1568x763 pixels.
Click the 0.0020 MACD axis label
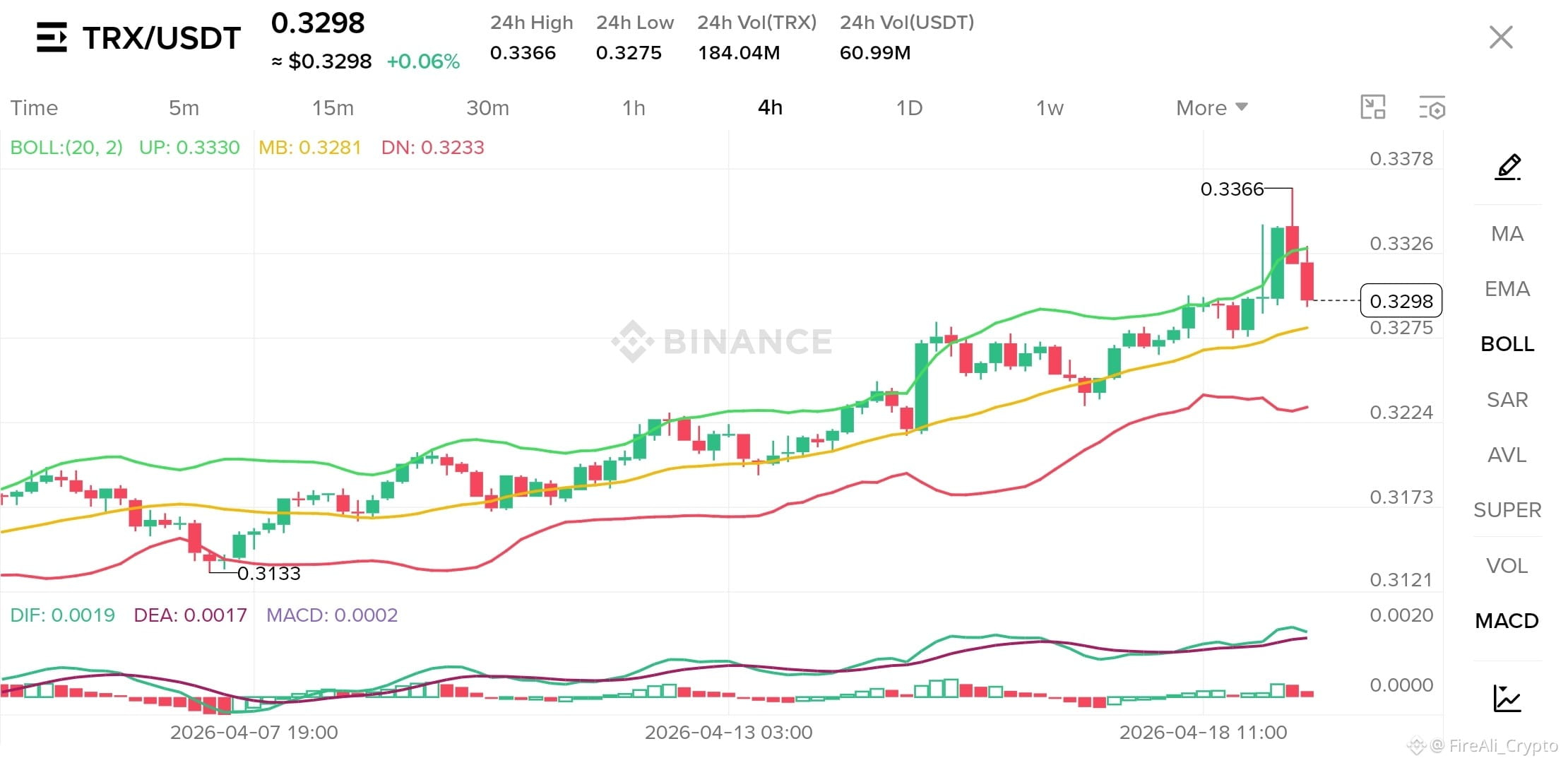point(1401,615)
